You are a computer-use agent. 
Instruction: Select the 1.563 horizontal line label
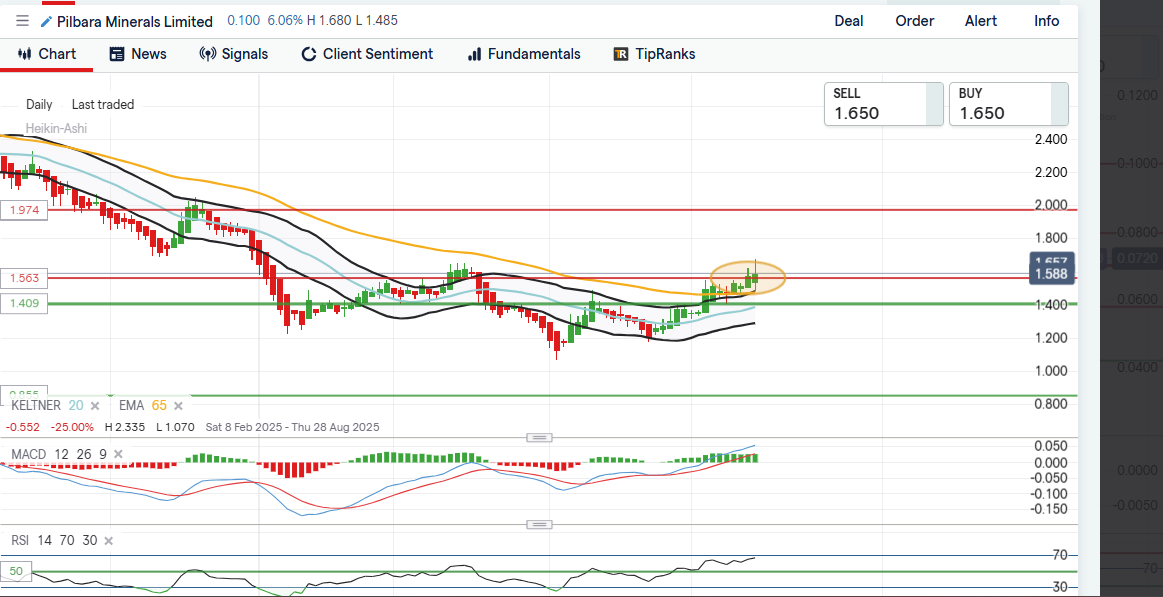pyautogui.click(x=24, y=278)
